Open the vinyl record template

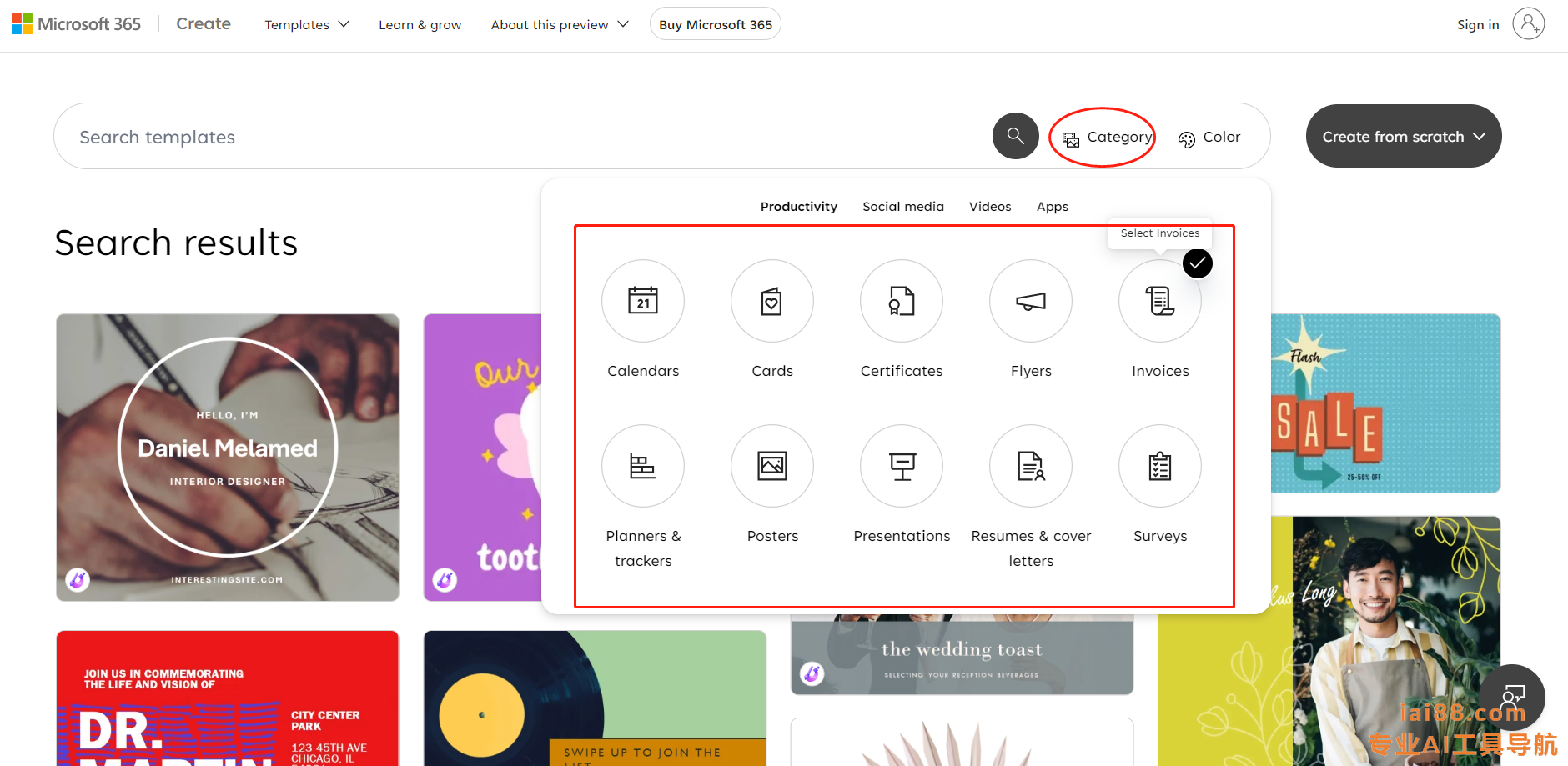tap(595, 698)
